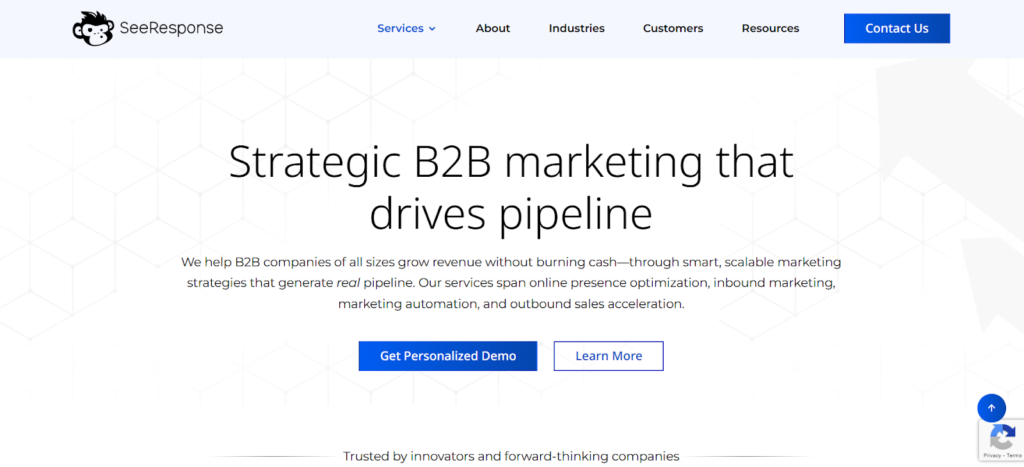Click the reCAPTCHA Terms link
Screen dimensions: 1024x467
pyautogui.click(x=1012, y=455)
